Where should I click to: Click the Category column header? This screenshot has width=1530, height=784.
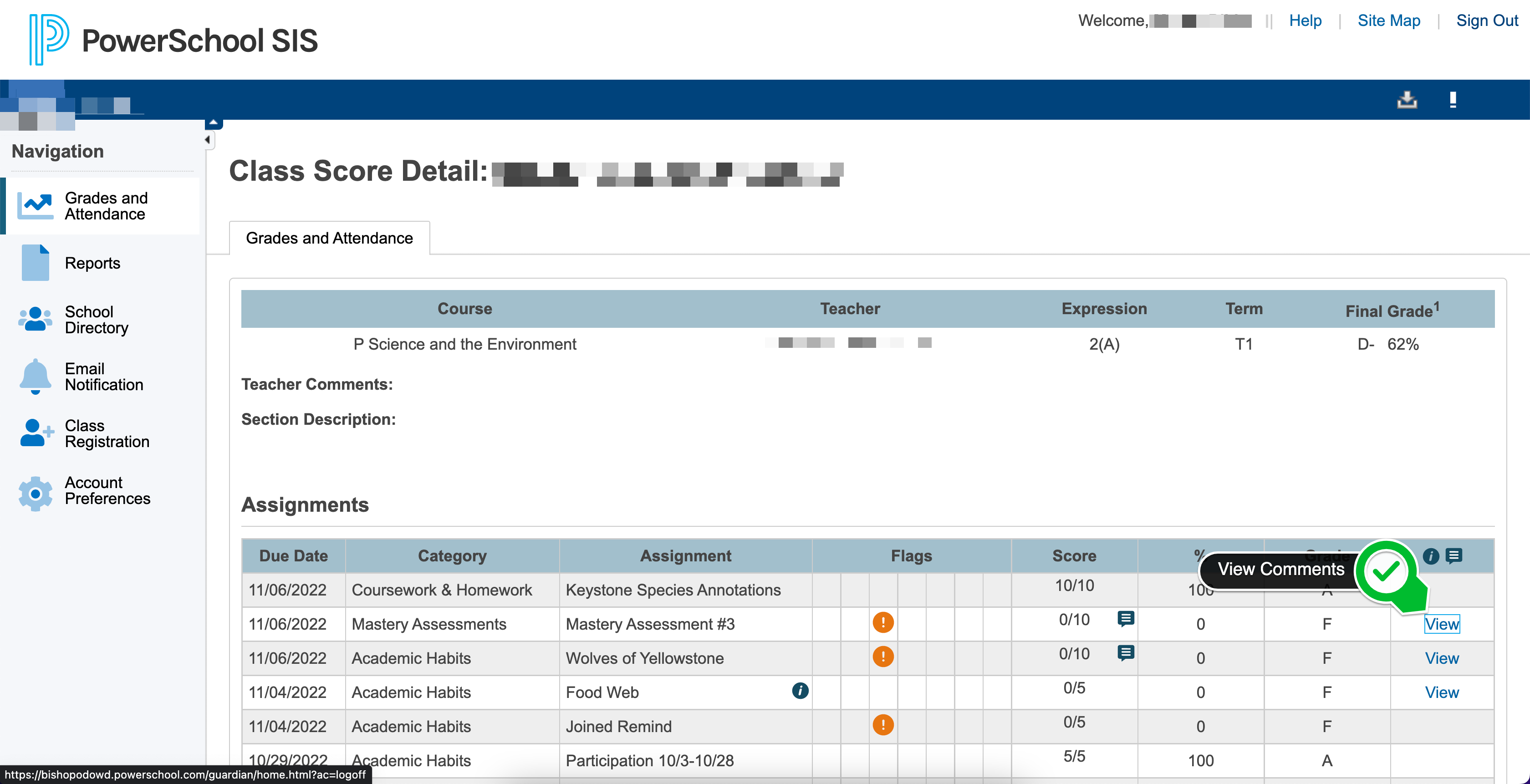click(452, 556)
